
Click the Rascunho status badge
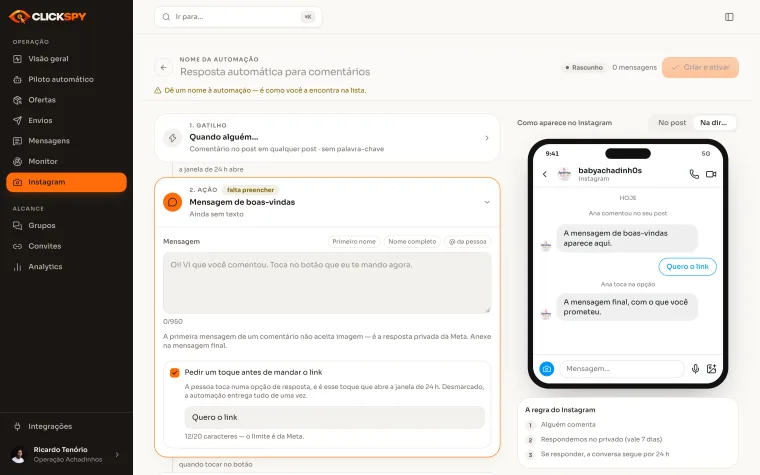pos(584,67)
